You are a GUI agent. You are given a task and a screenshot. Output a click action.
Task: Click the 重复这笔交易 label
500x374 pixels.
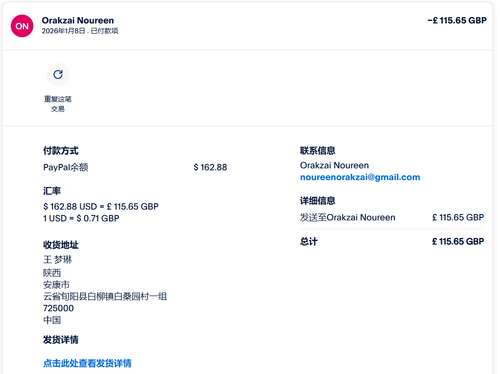[x=58, y=104]
